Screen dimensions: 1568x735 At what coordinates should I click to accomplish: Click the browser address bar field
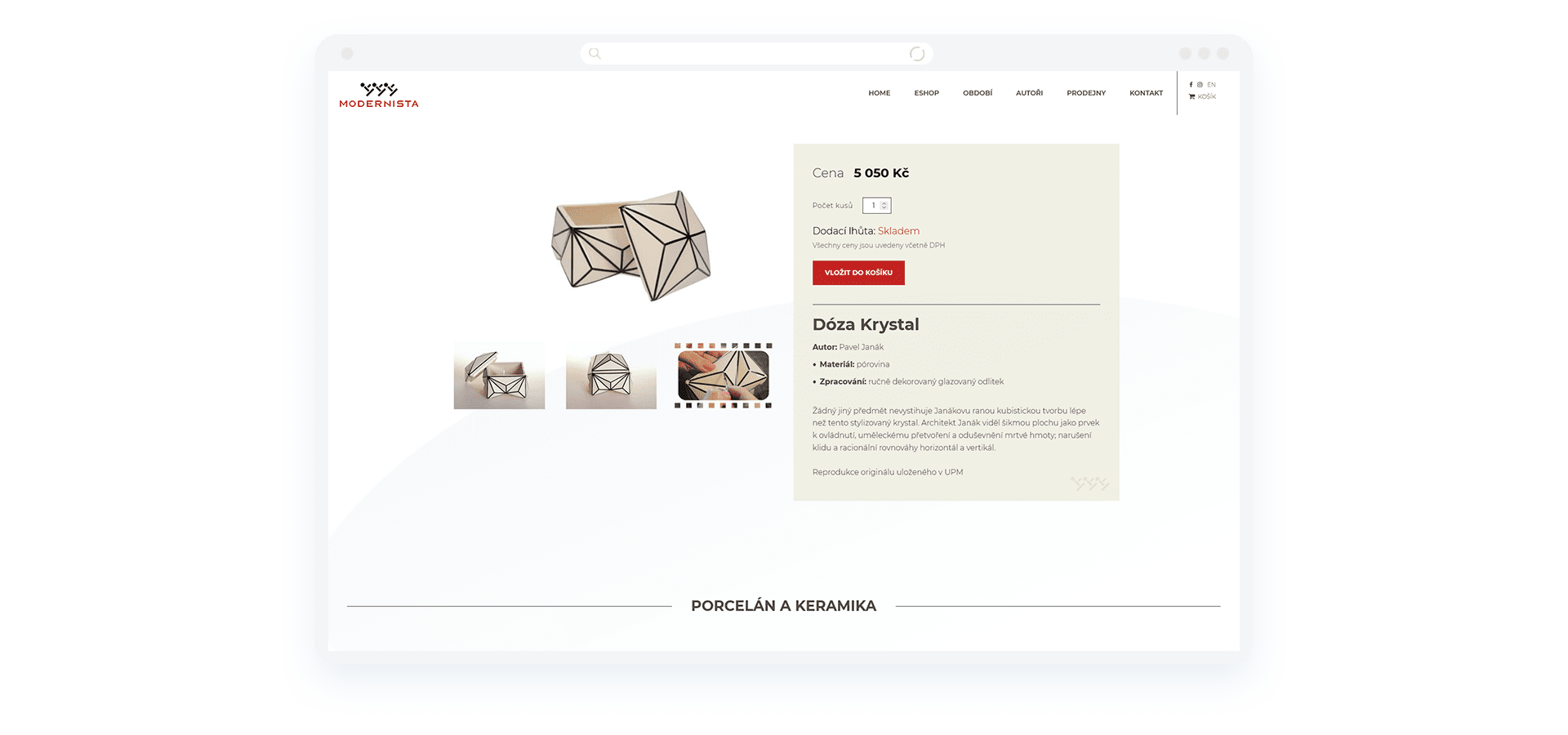(x=756, y=54)
